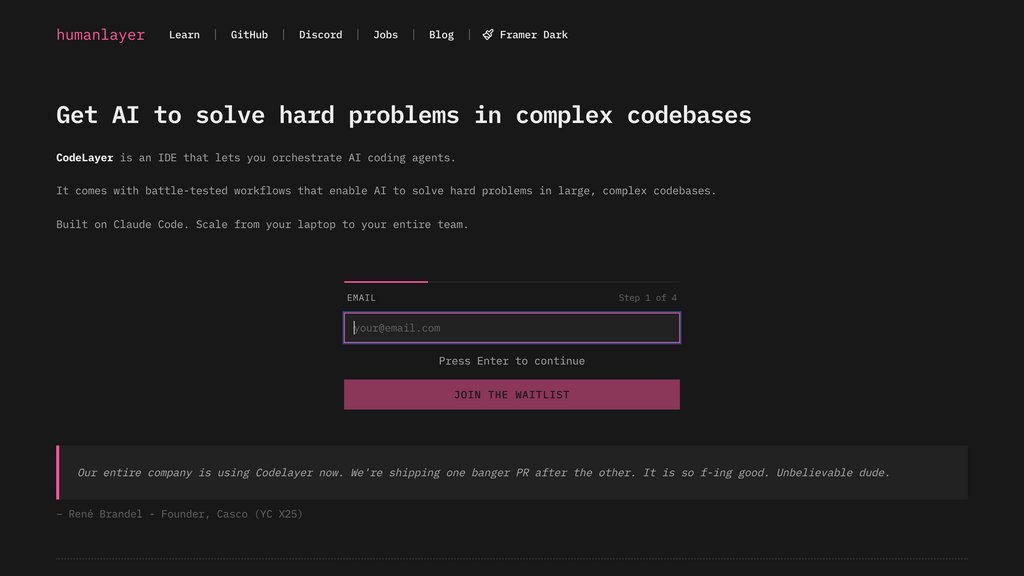Click the pink accent bar beside the testimonial

click(58, 472)
